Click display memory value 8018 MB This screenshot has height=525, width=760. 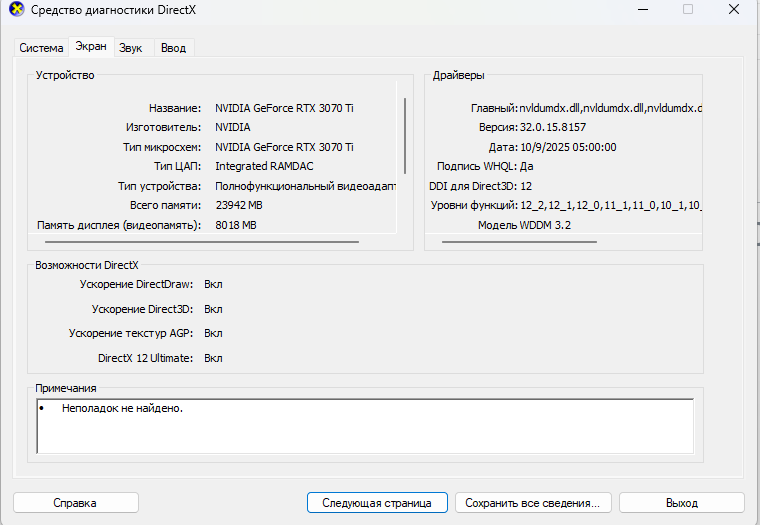click(236, 225)
